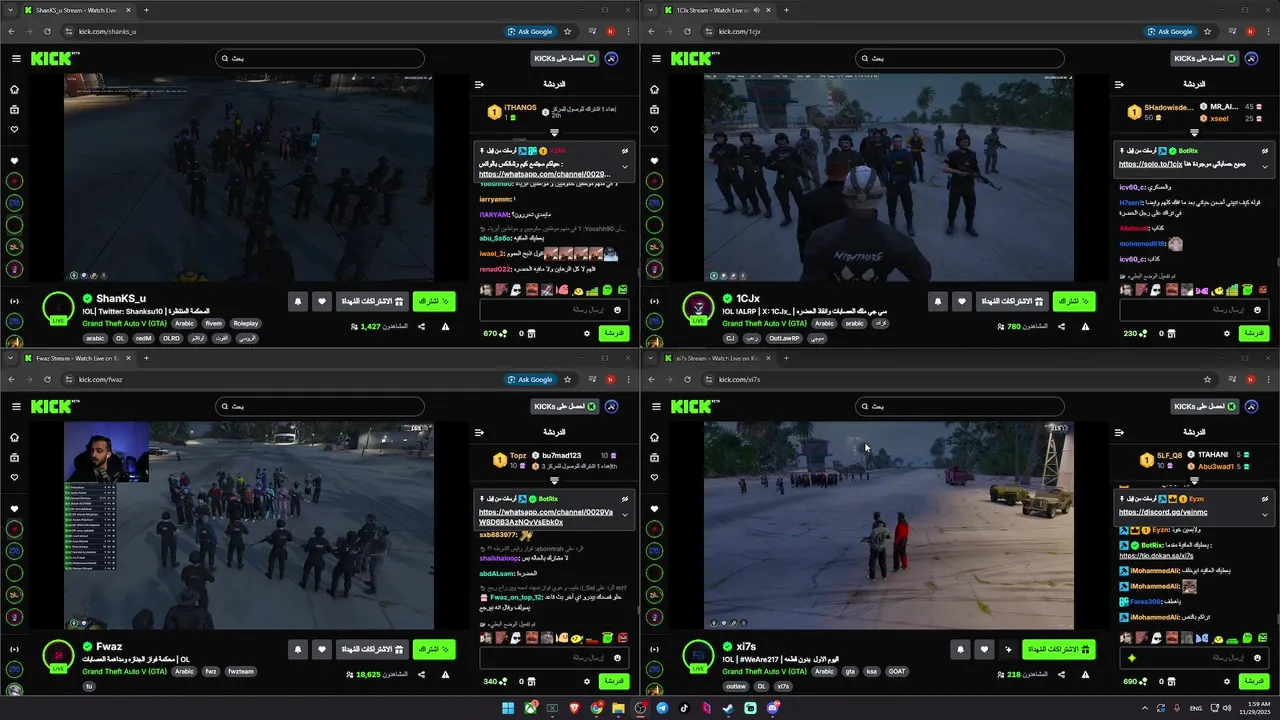Unpin the BotRix pinned message in 1CJx chat
This screenshot has height=720, width=1280.
coord(1265,150)
